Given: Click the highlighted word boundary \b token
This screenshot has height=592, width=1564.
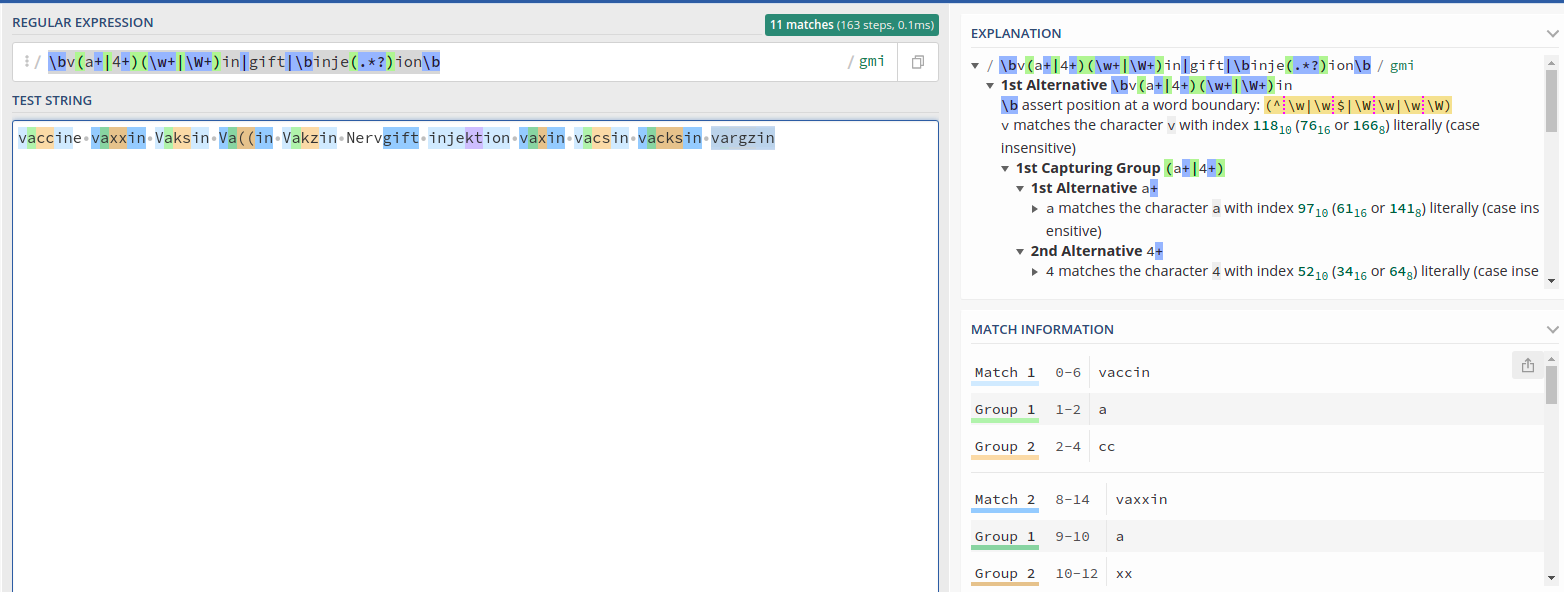Looking at the screenshot, I should coord(58,61).
